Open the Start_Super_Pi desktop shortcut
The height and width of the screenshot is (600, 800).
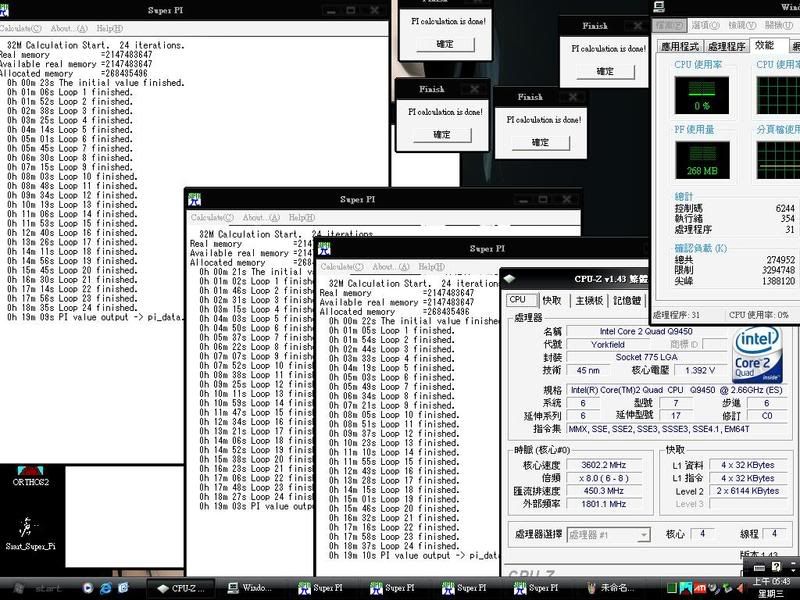(30, 533)
